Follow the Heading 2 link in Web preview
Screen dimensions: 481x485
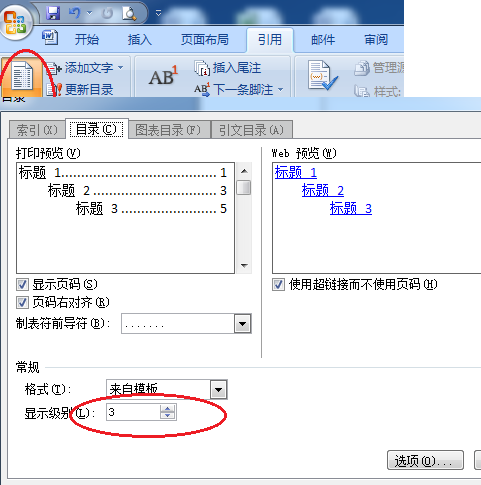pos(323,191)
